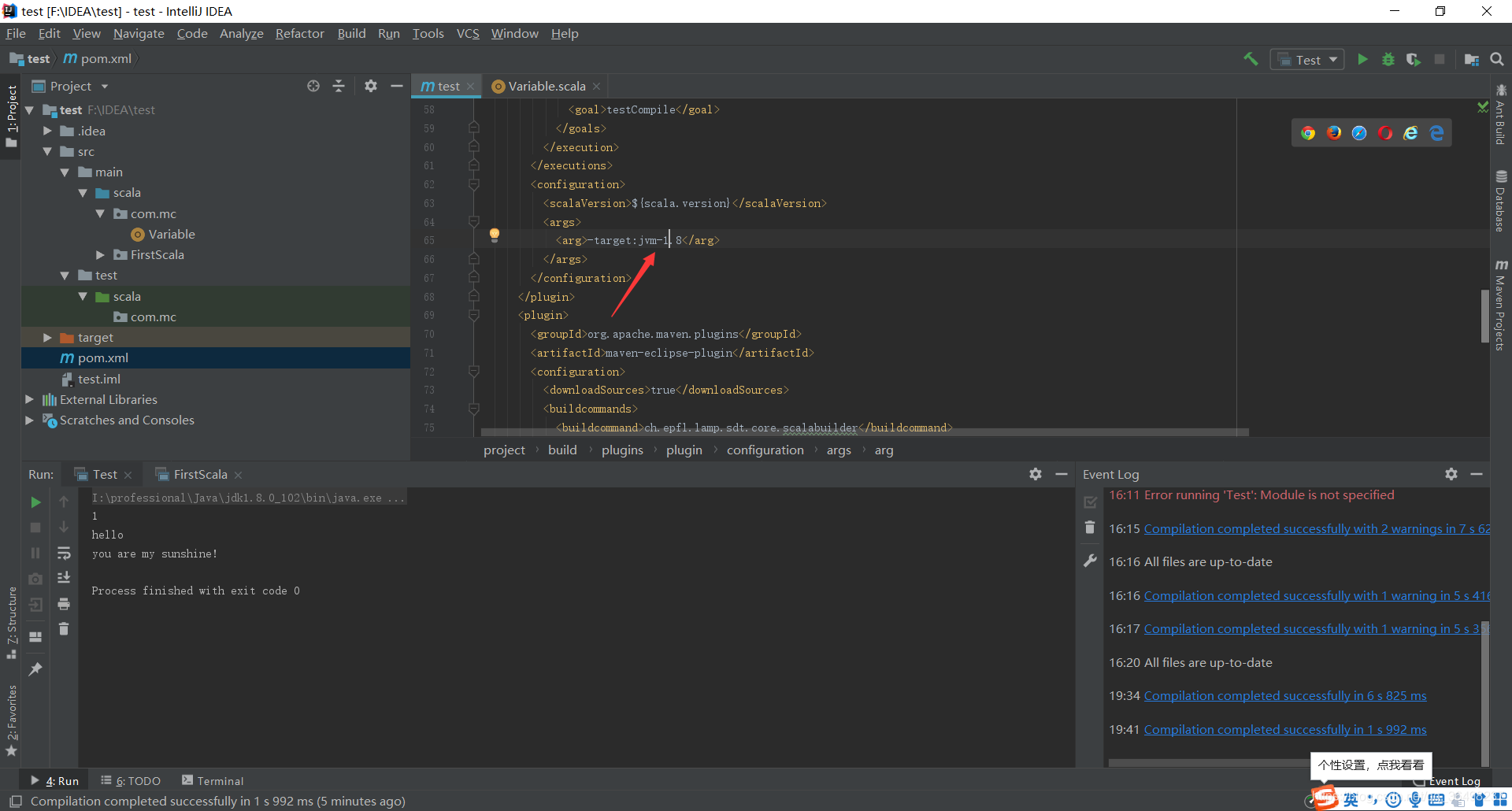Print the Run console output
1512x811 pixels.
[x=64, y=604]
